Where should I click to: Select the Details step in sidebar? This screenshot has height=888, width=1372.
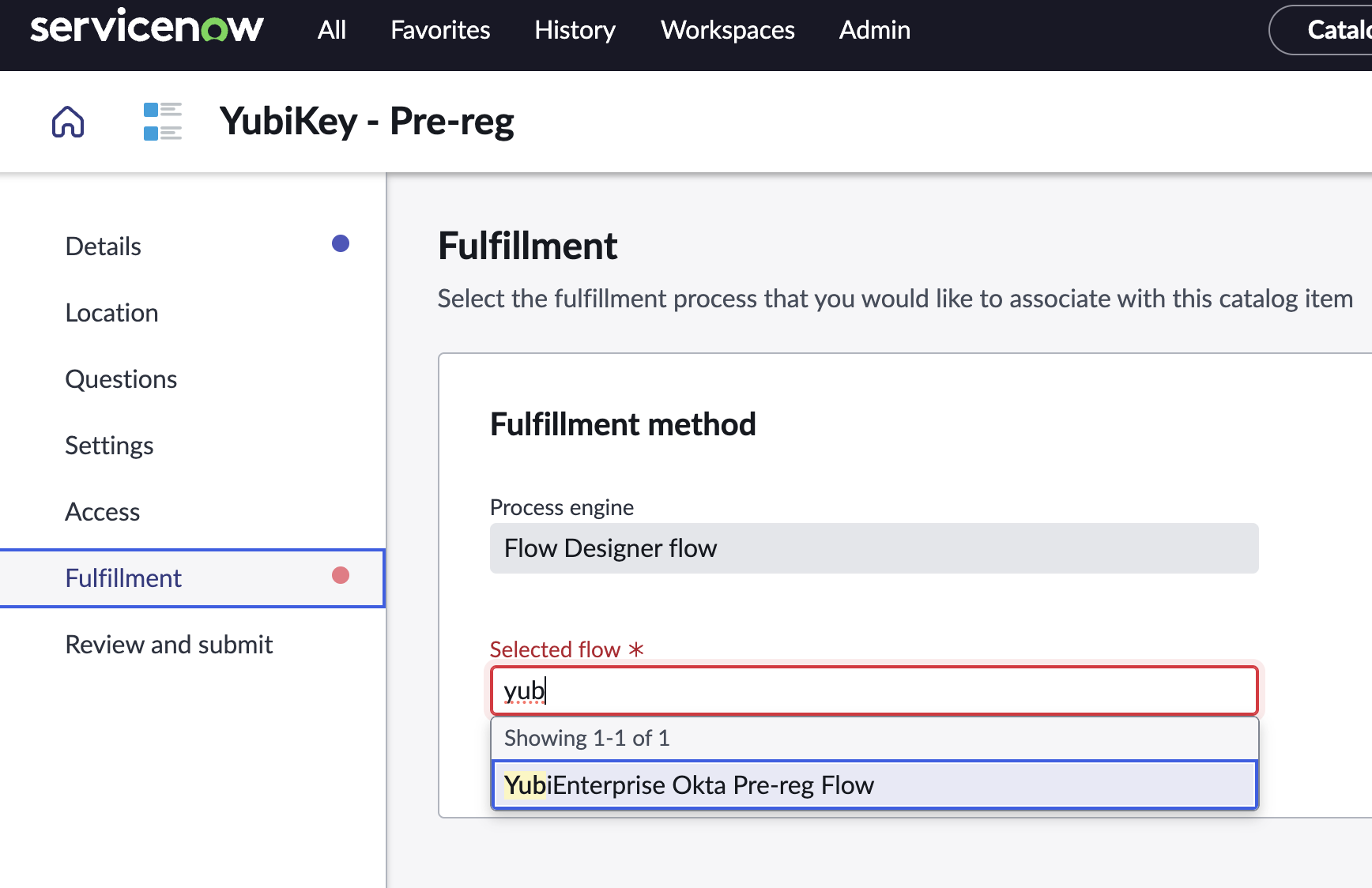click(x=192, y=246)
